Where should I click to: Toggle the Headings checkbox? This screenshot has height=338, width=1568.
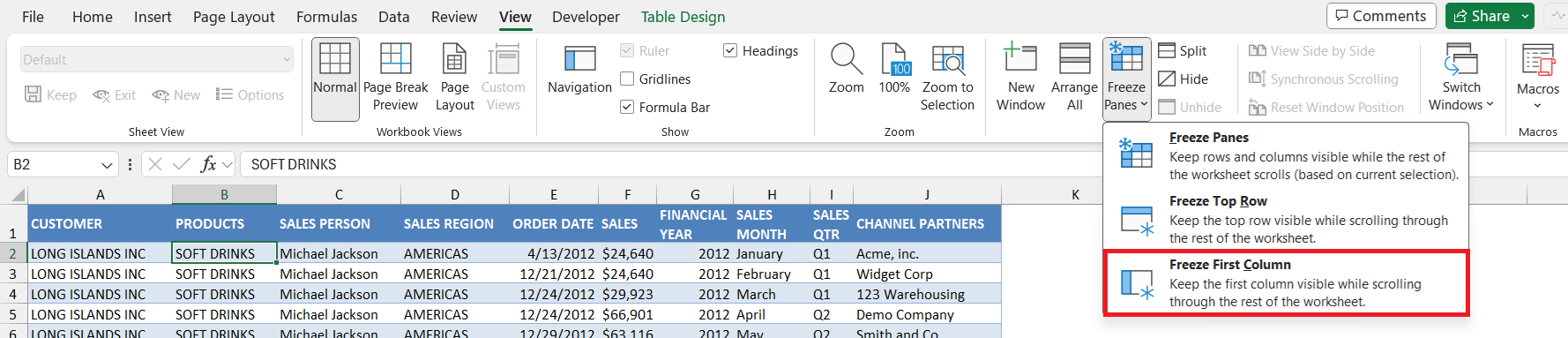[730, 50]
